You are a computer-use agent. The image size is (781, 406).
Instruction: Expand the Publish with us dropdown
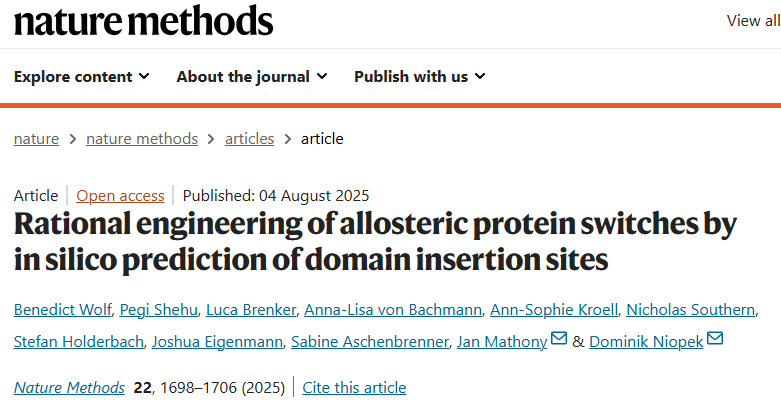pos(420,76)
